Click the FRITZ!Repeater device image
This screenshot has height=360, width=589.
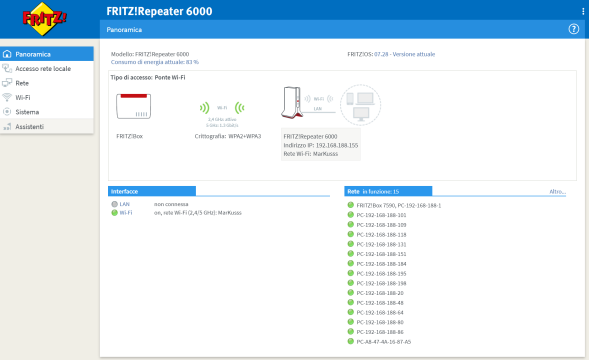coord(292,102)
